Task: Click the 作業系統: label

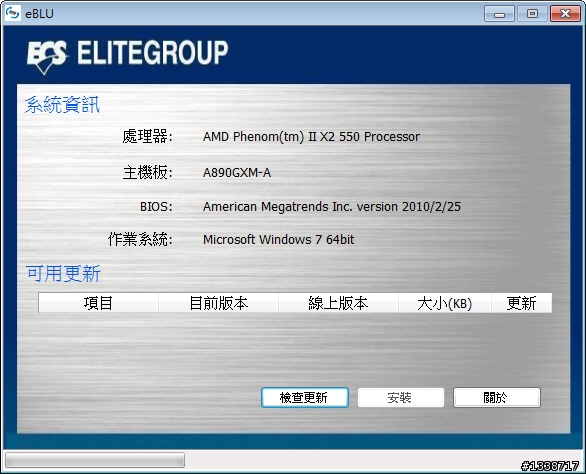Action: point(140,240)
